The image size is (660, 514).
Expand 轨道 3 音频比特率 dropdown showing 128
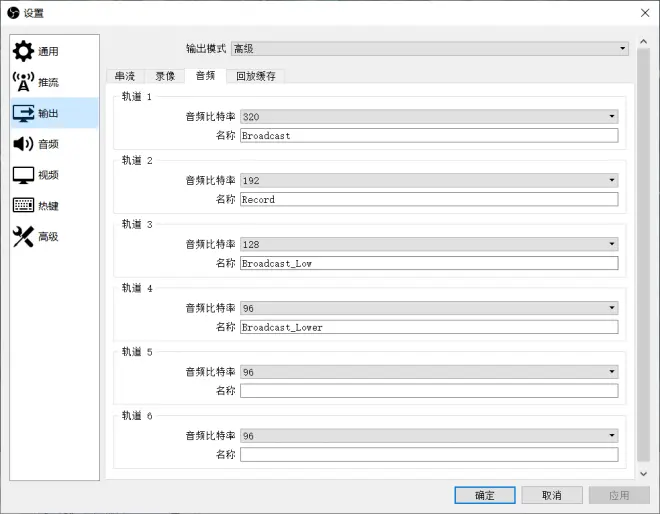[x=429, y=245]
